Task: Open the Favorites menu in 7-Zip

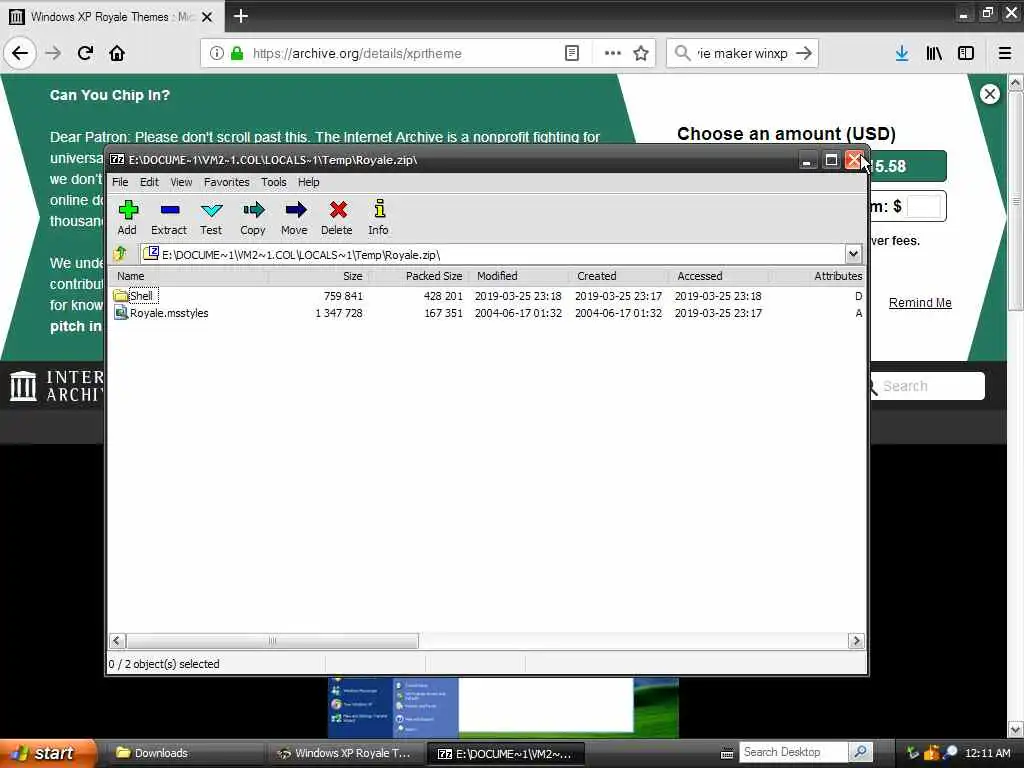Action: pyautogui.click(x=227, y=182)
